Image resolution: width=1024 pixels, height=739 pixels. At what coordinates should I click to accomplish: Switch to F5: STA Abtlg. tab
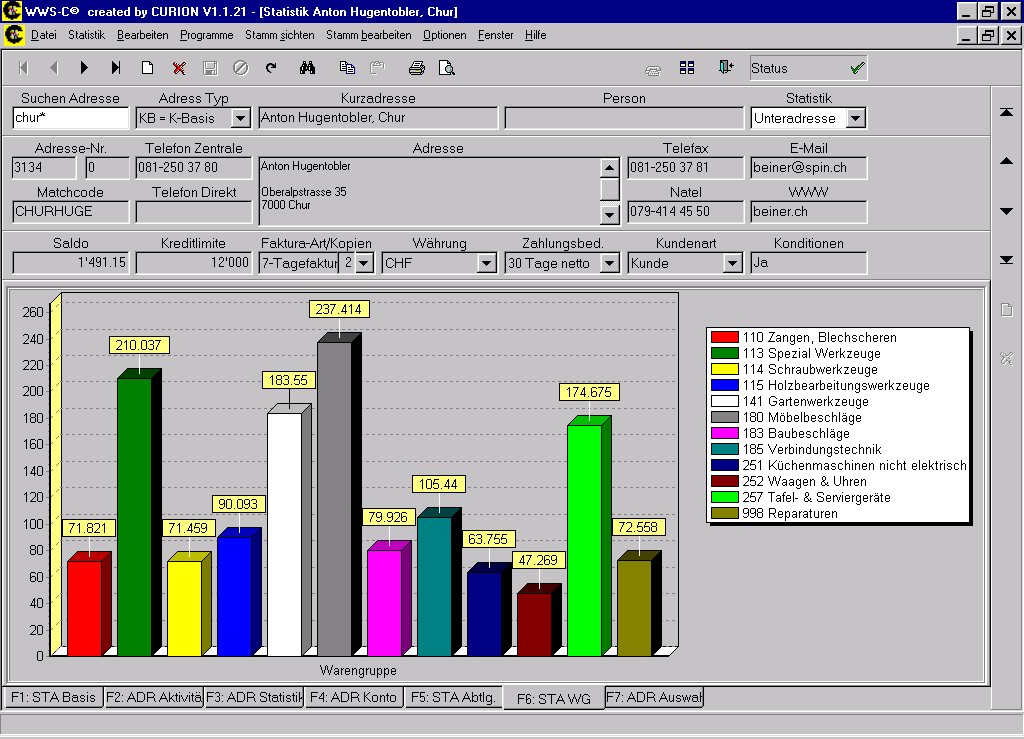click(x=453, y=697)
